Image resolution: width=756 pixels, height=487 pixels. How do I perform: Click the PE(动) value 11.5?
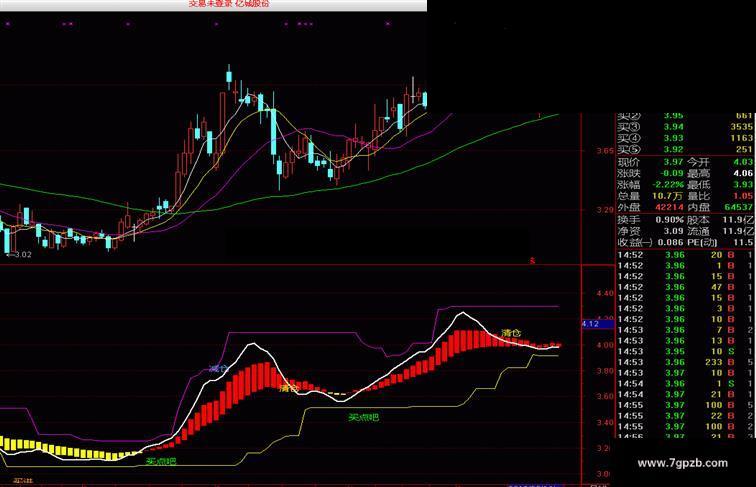click(743, 243)
